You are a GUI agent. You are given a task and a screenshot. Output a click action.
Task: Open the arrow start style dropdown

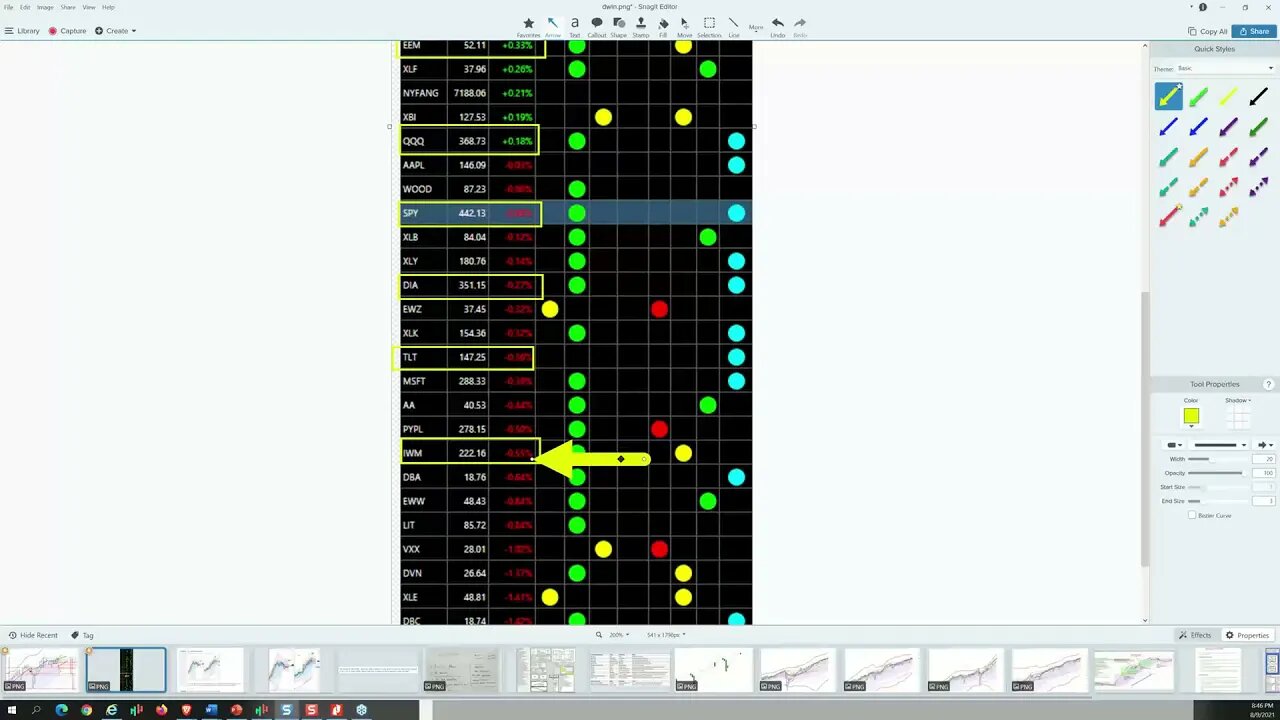[1173, 445]
